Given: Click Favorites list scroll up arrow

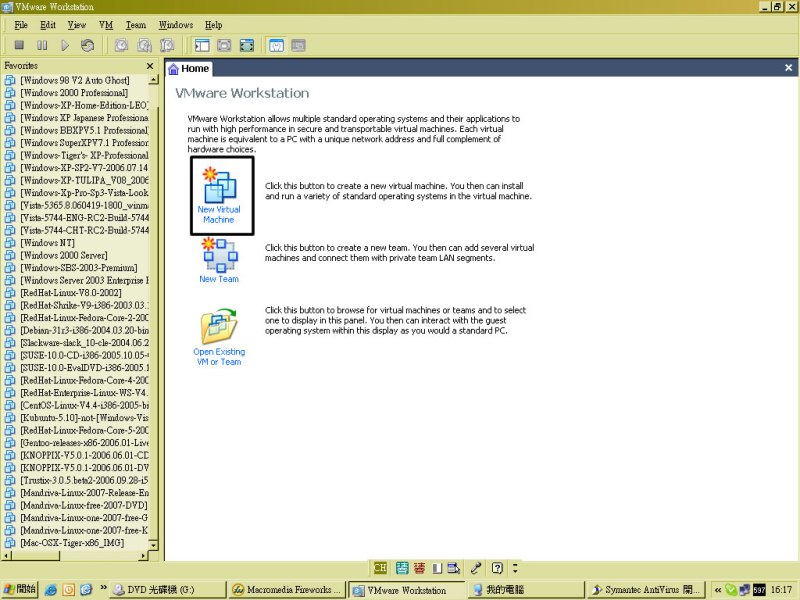Looking at the screenshot, I should 153,80.
